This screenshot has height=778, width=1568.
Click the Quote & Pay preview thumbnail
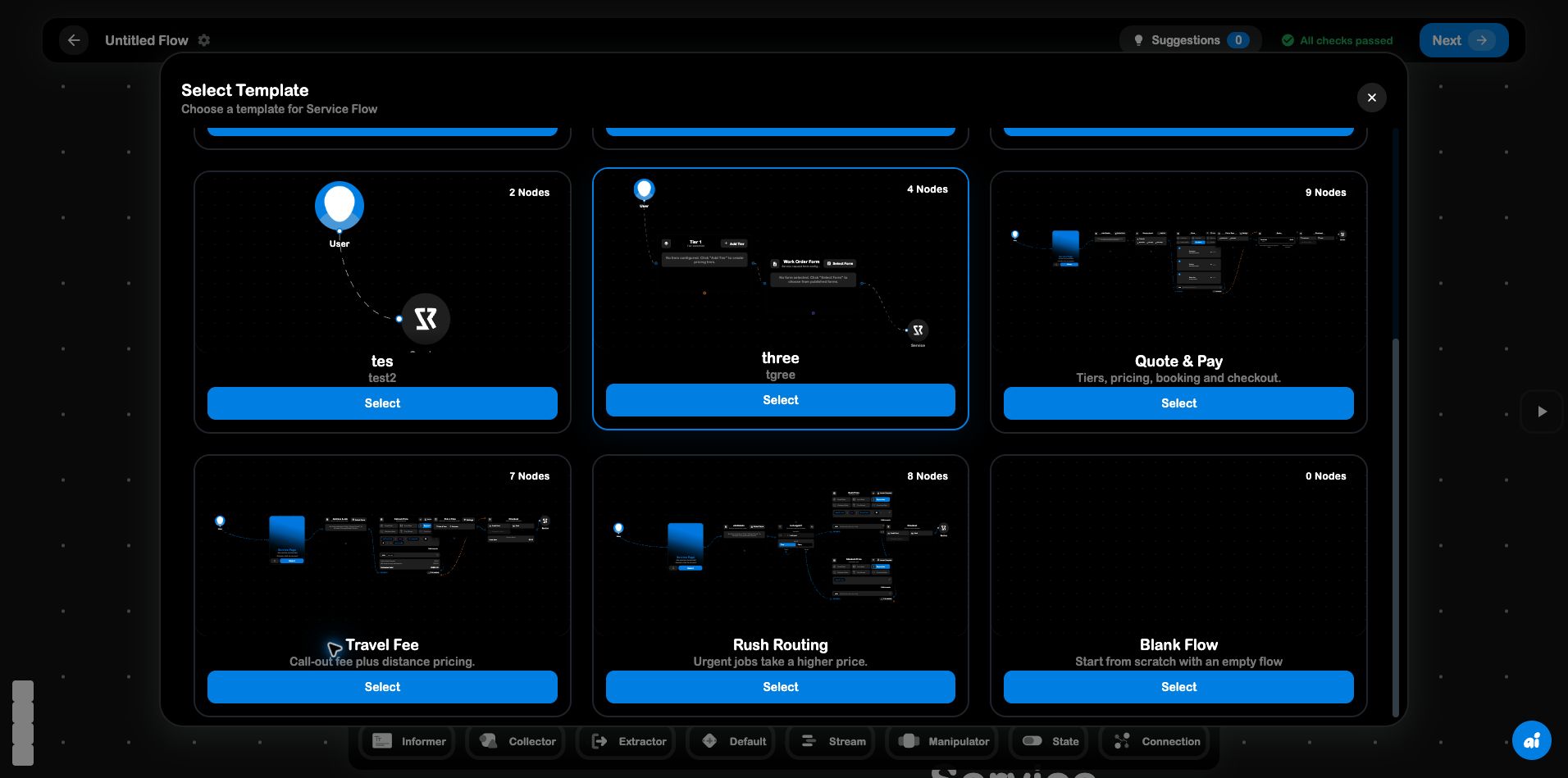(x=1178, y=264)
